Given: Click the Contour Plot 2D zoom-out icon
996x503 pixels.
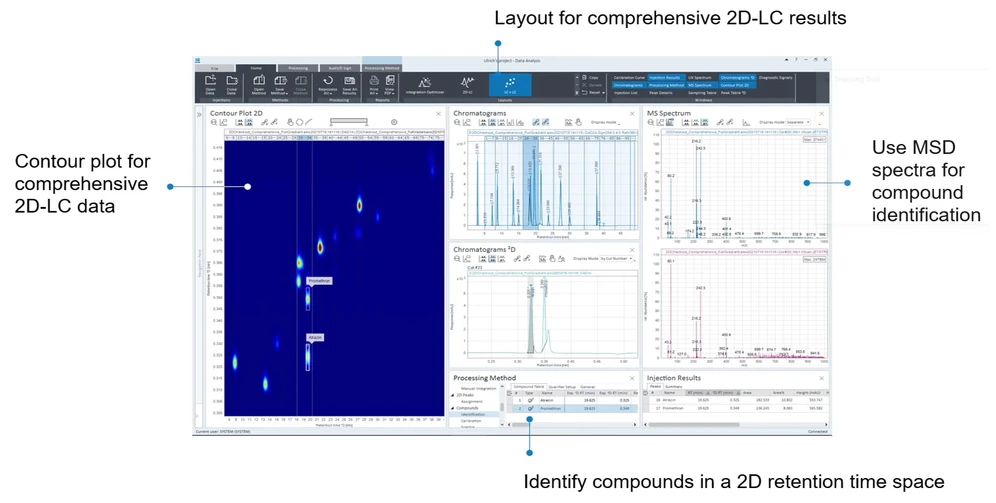Looking at the screenshot, I should tap(214, 122).
